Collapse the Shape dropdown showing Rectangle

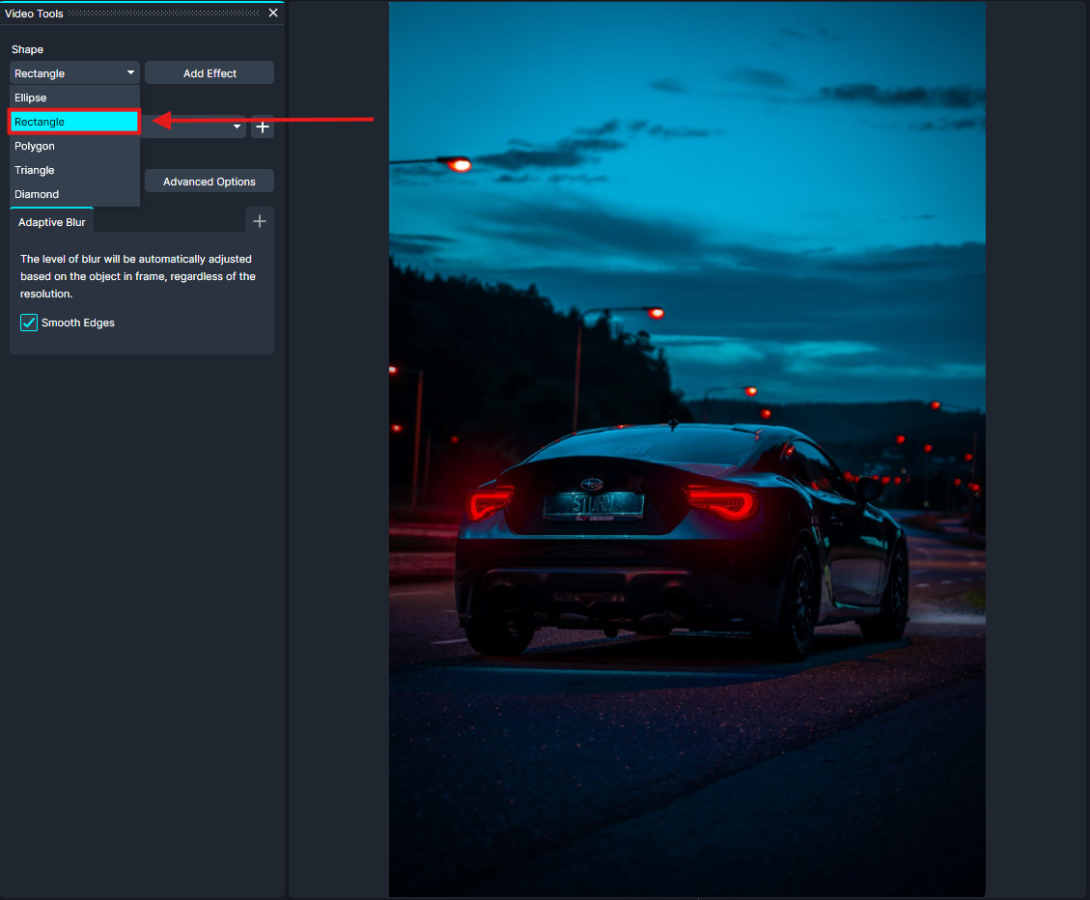click(x=75, y=73)
